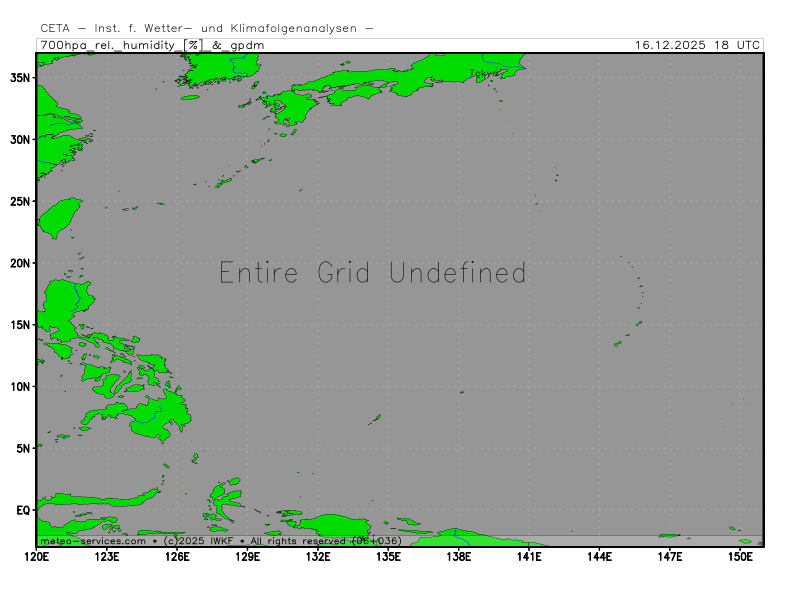Click the Taiwan island on the map
The width and height of the screenshot is (800, 600).
click(63, 217)
